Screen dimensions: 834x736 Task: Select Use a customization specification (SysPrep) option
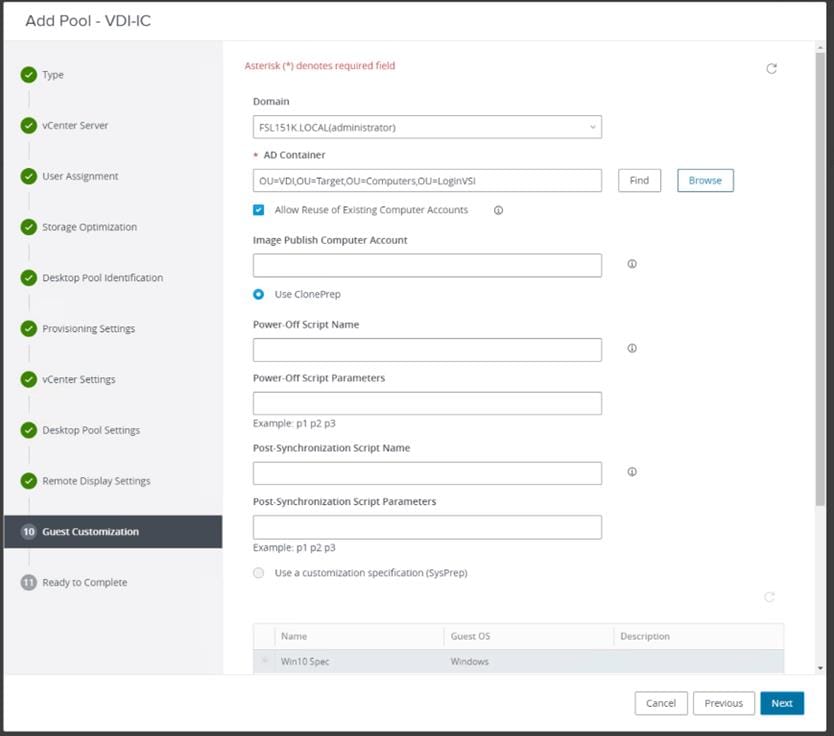(259, 573)
